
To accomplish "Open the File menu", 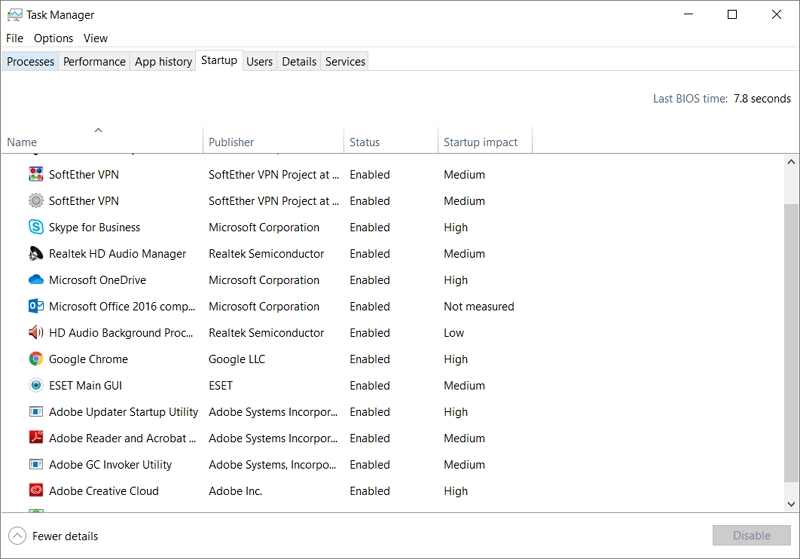I will coord(15,38).
